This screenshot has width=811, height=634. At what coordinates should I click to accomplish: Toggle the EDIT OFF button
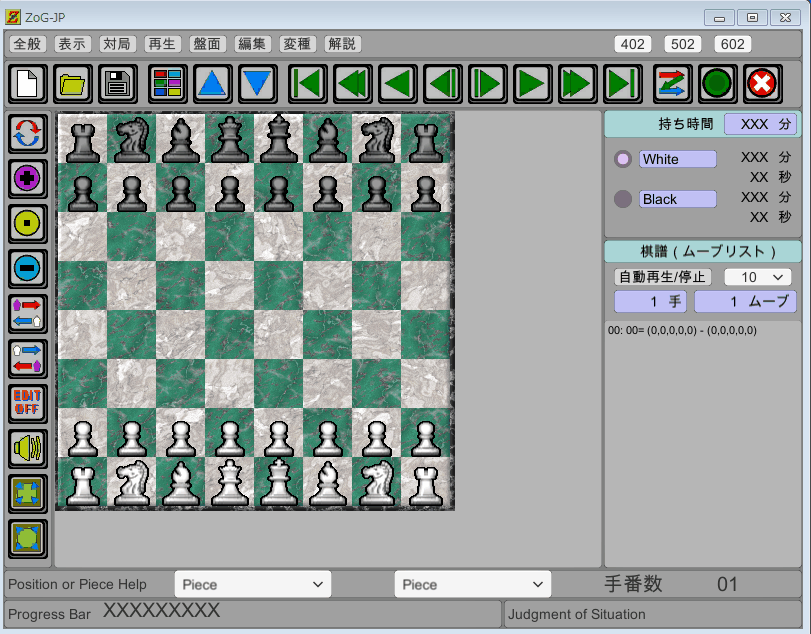pos(27,403)
